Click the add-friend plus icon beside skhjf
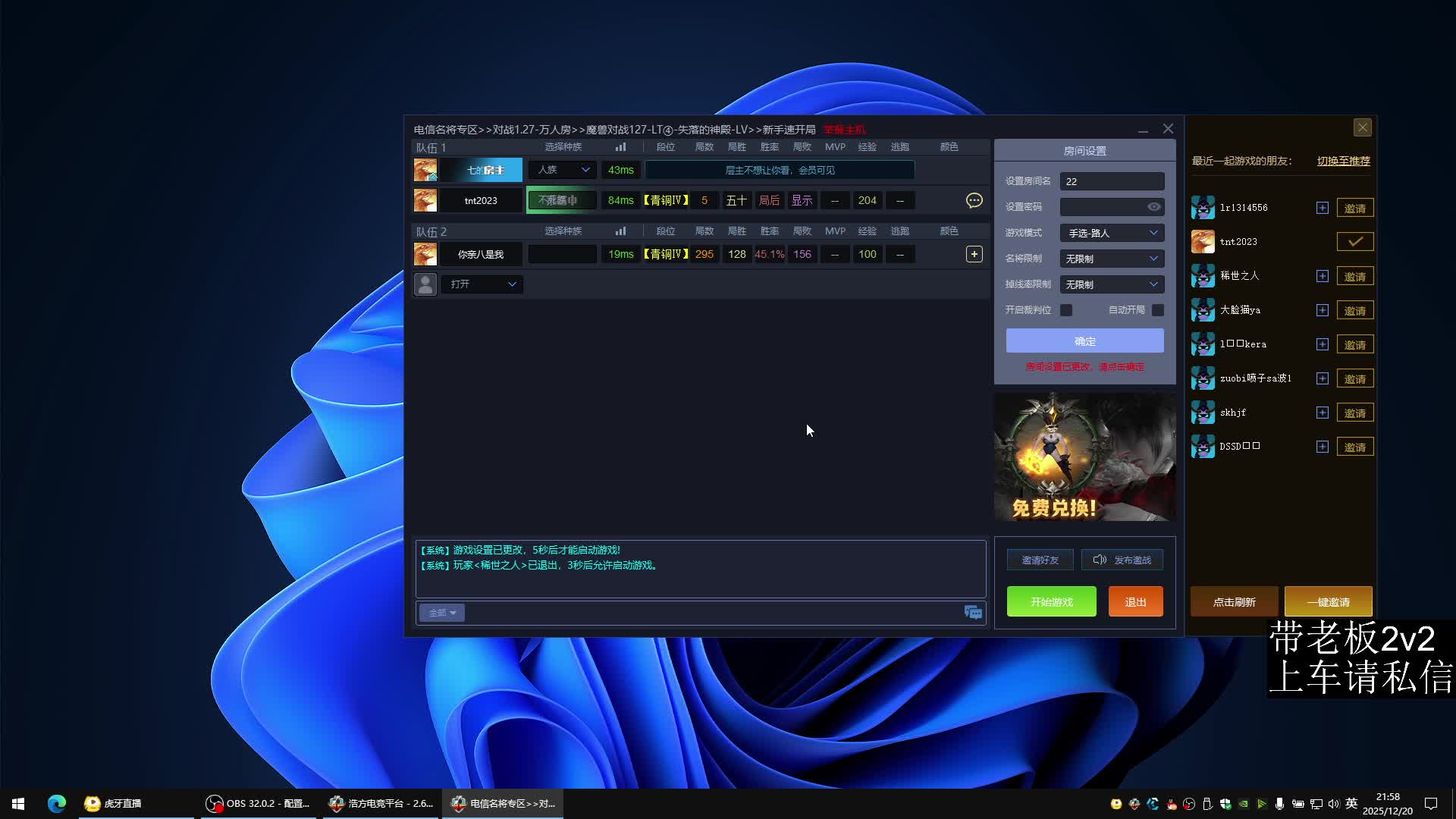The height and width of the screenshot is (819, 1456). click(x=1323, y=413)
